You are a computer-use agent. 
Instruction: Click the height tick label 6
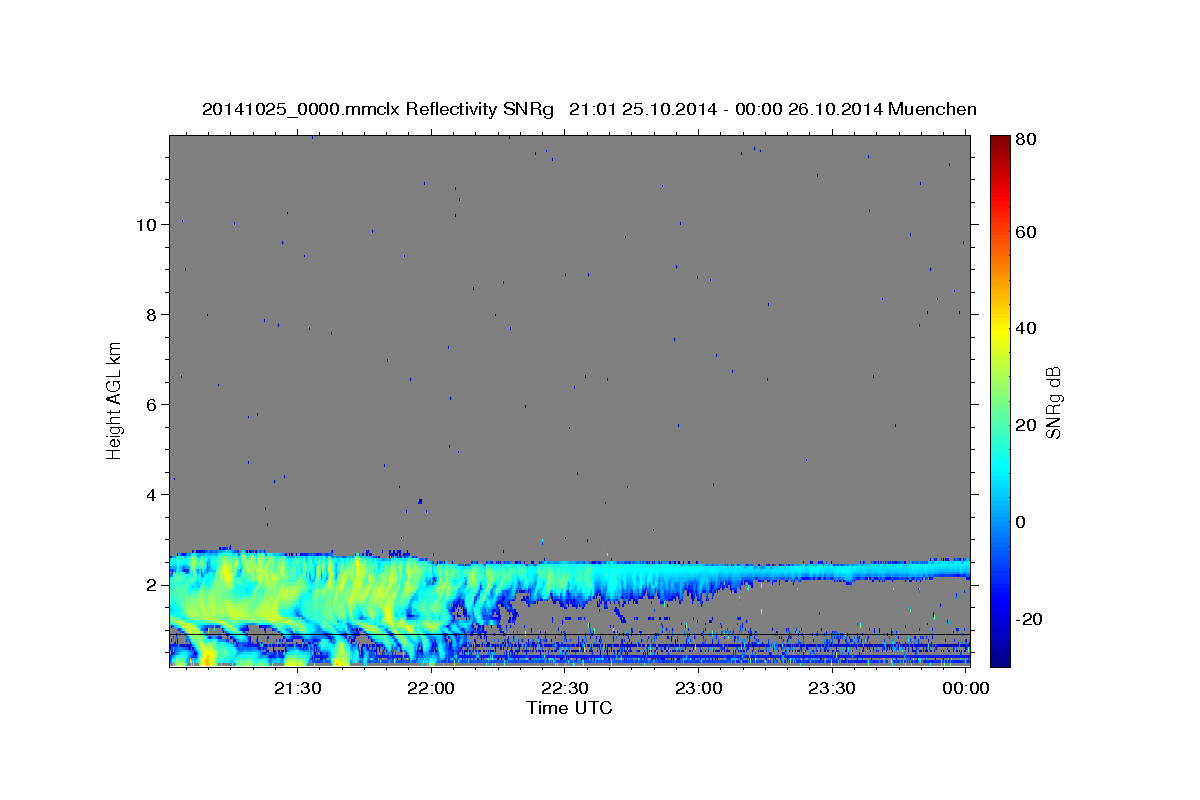[x=152, y=405]
